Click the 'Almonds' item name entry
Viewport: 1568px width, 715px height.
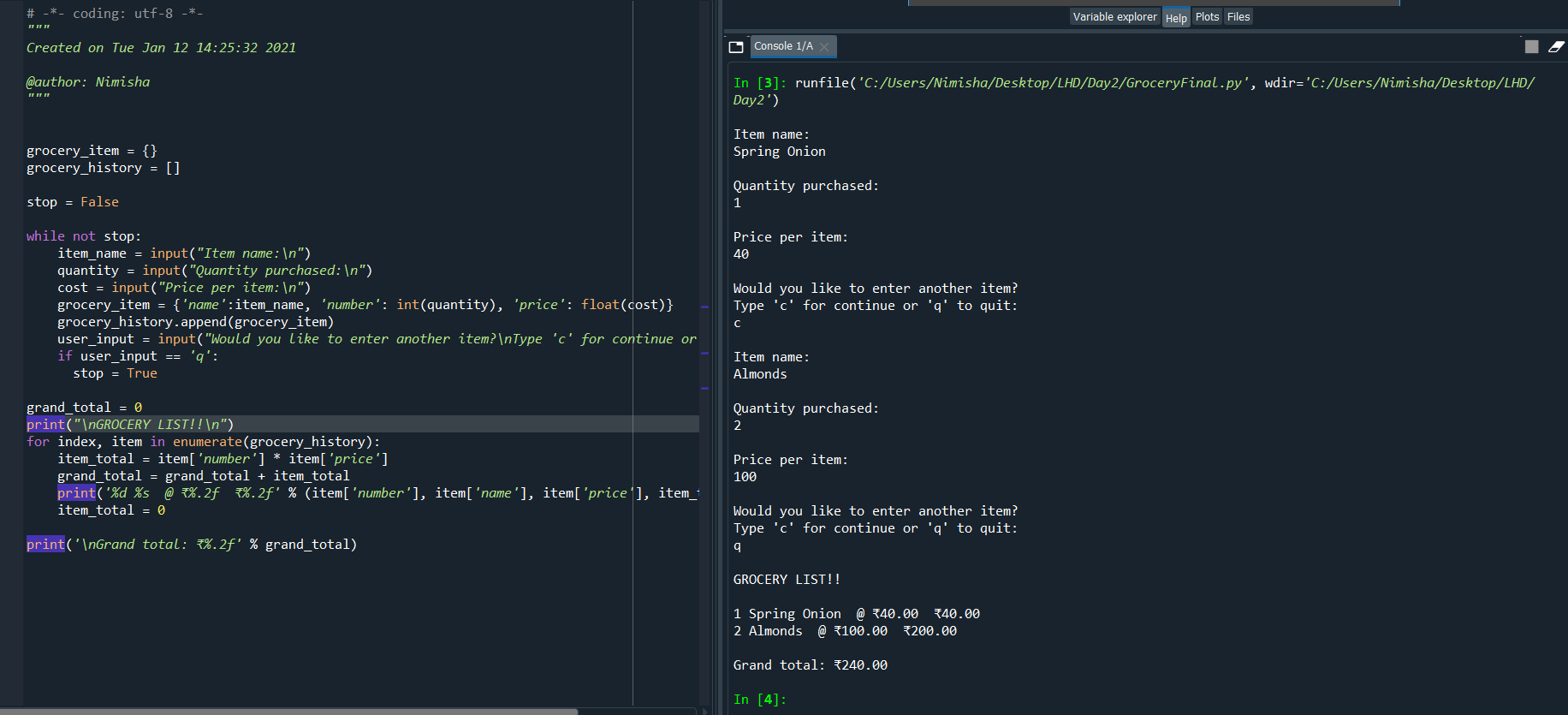pos(760,374)
